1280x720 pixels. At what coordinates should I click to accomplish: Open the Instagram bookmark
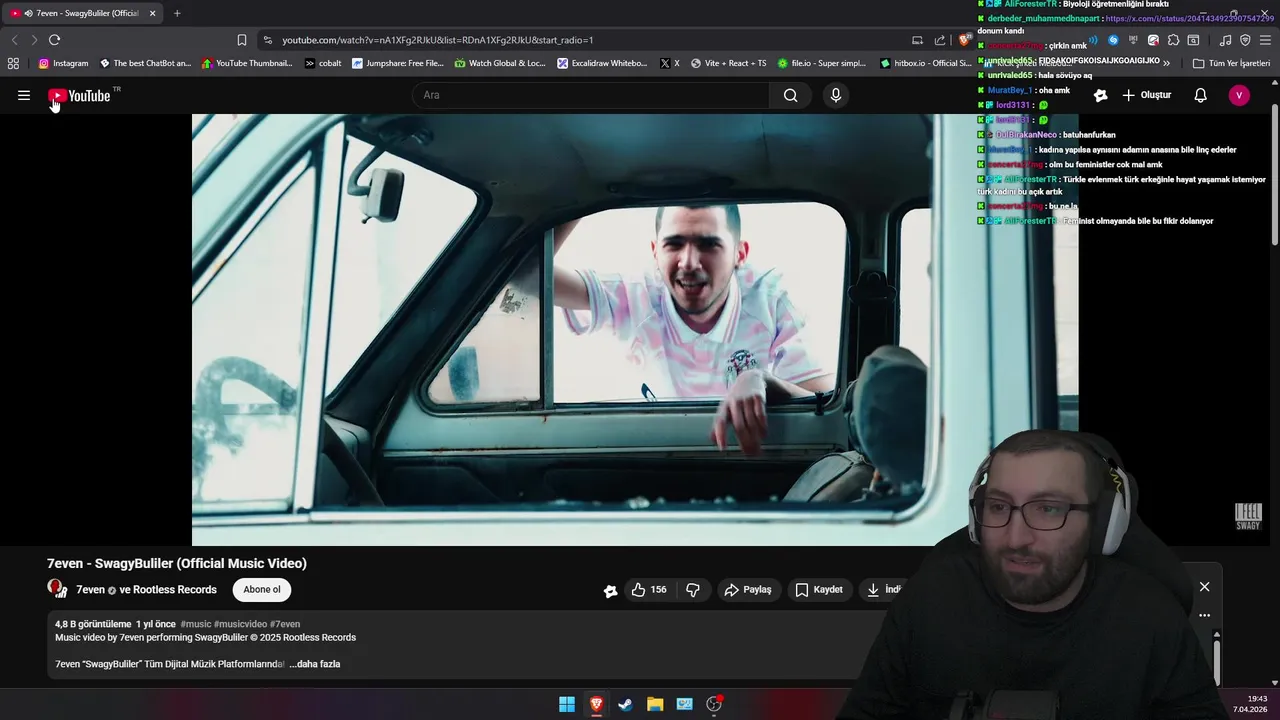pos(63,63)
